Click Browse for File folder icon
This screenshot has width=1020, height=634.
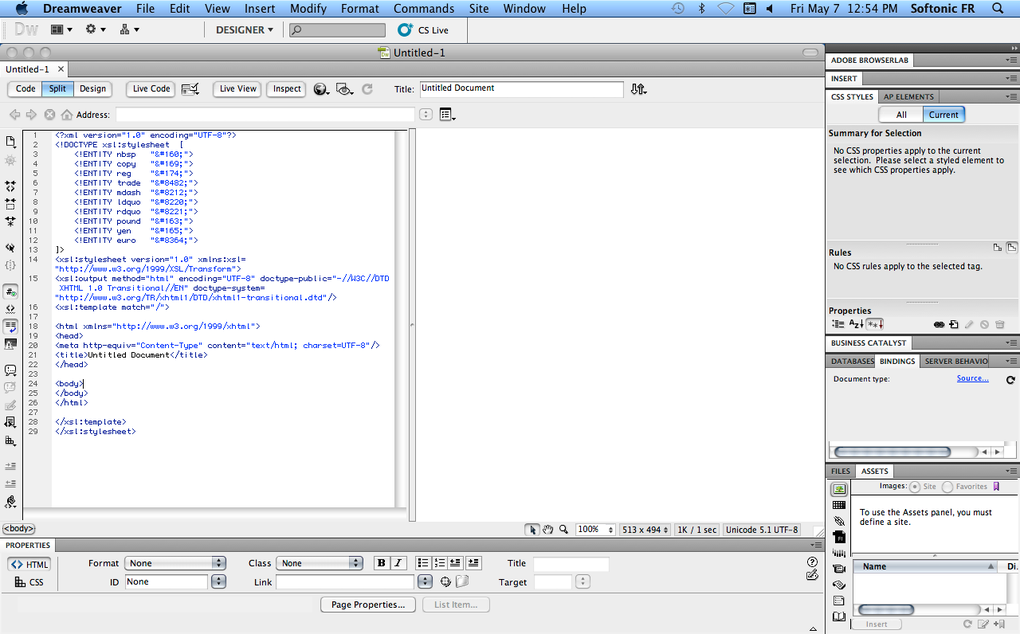pyautogui.click(x=462, y=581)
